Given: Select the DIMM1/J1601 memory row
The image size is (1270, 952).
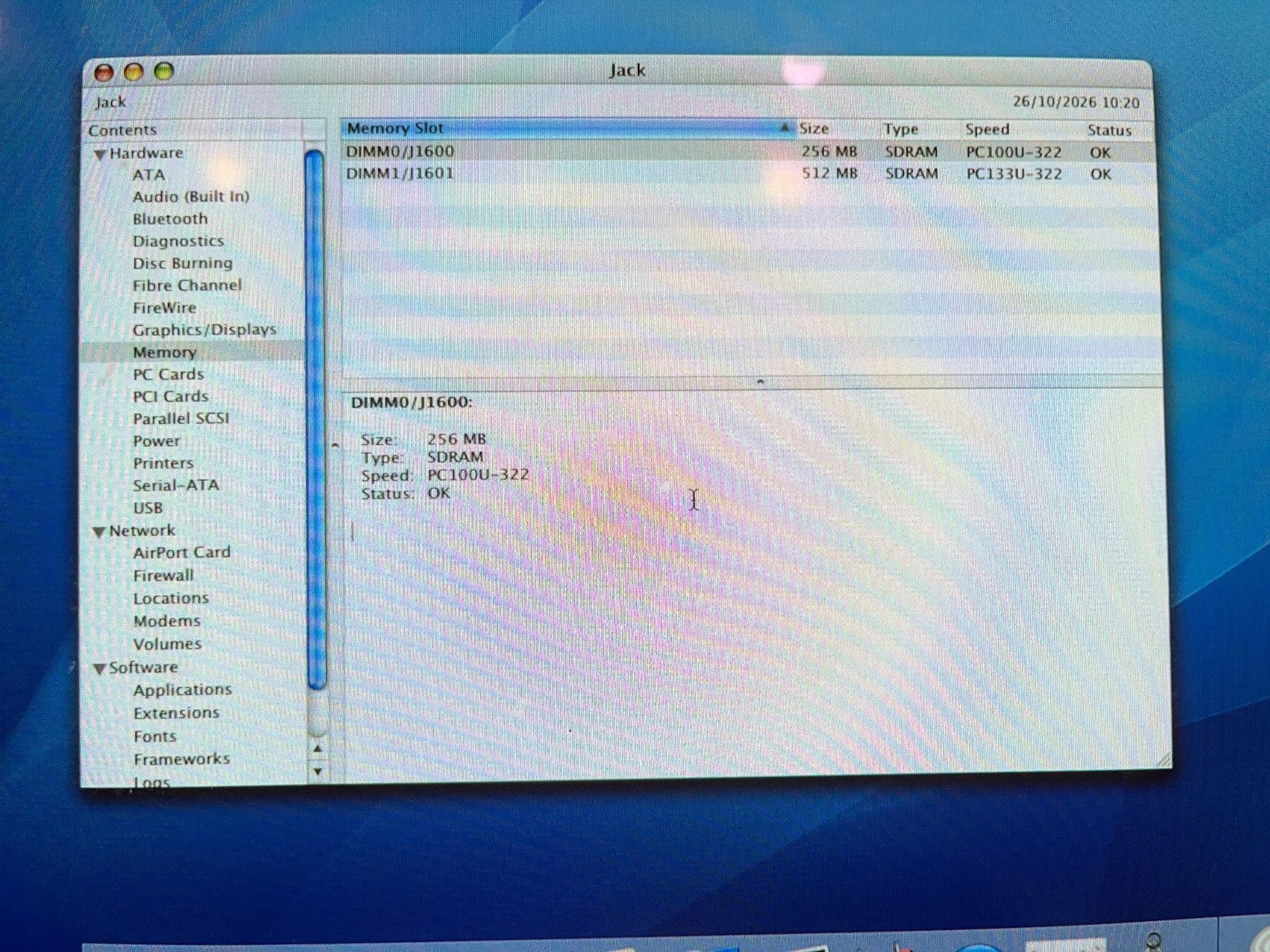Looking at the screenshot, I should (x=749, y=173).
